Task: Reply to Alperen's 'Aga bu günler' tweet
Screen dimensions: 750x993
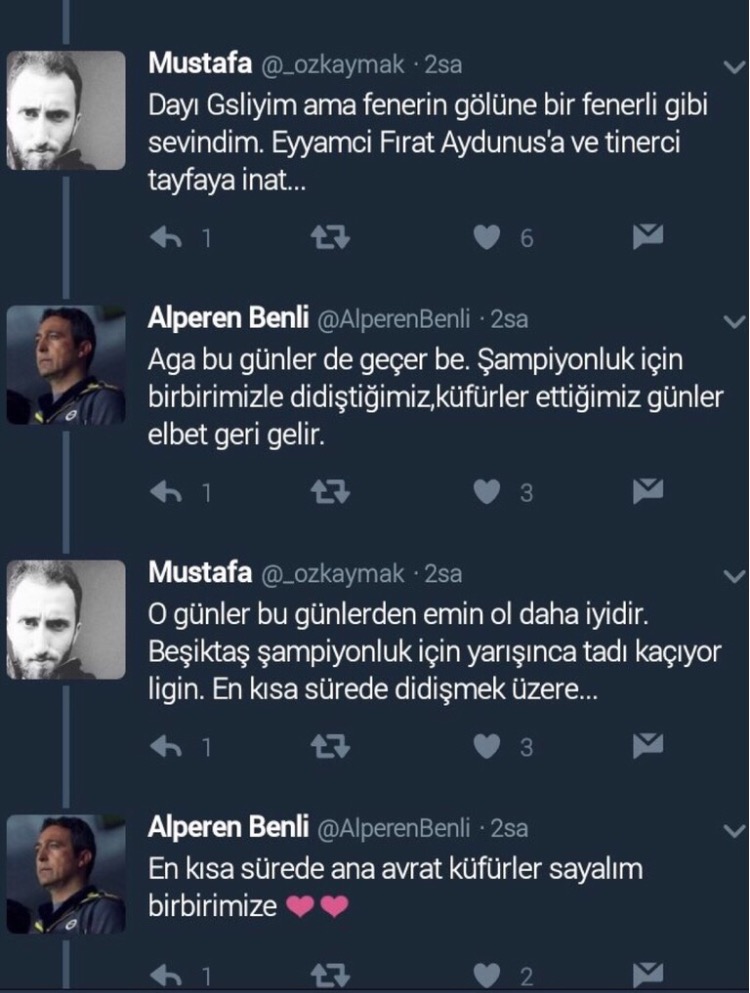Action: [x=164, y=492]
